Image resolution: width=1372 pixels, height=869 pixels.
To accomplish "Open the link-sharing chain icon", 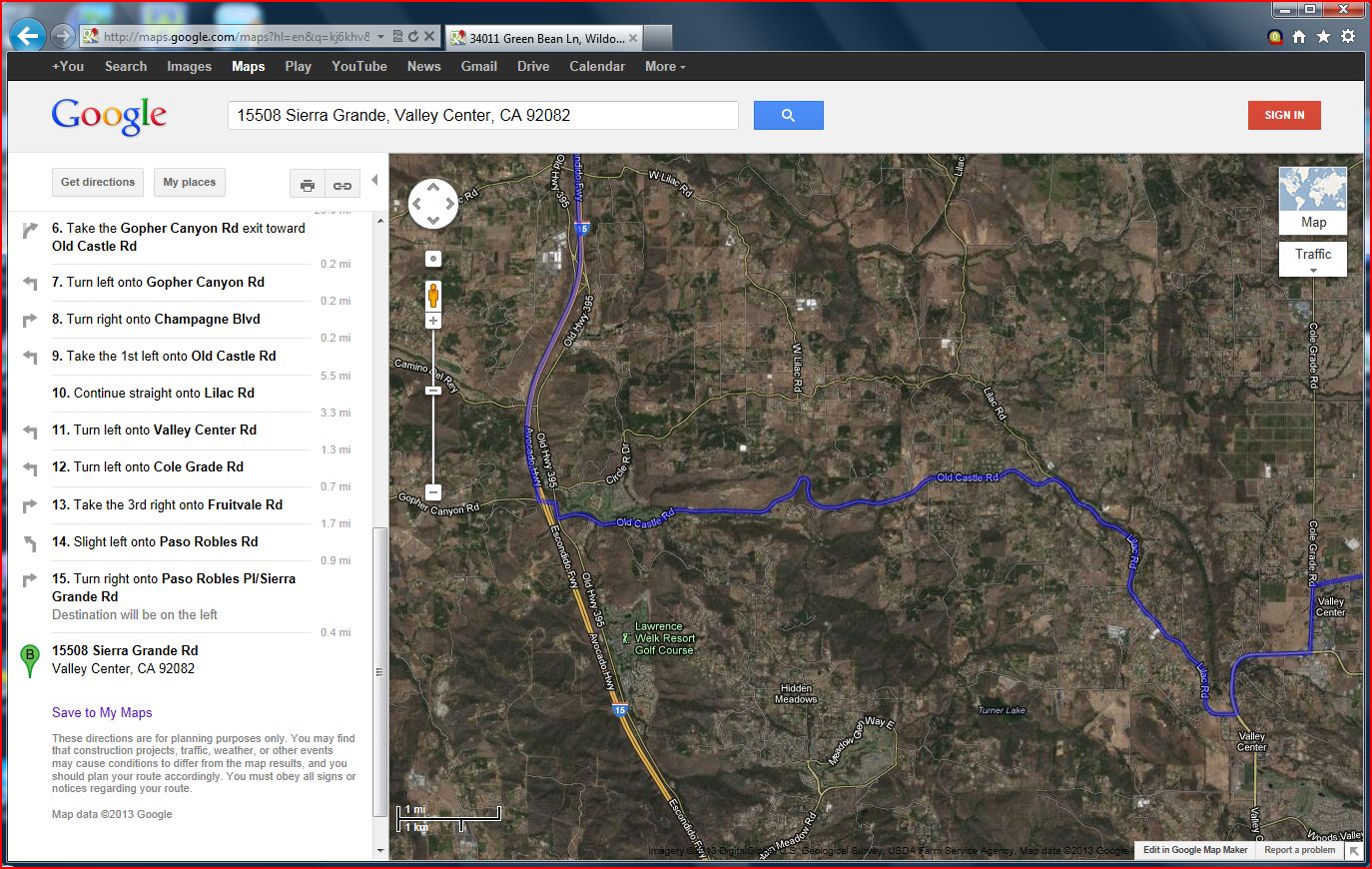I will (x=342, y=185).
